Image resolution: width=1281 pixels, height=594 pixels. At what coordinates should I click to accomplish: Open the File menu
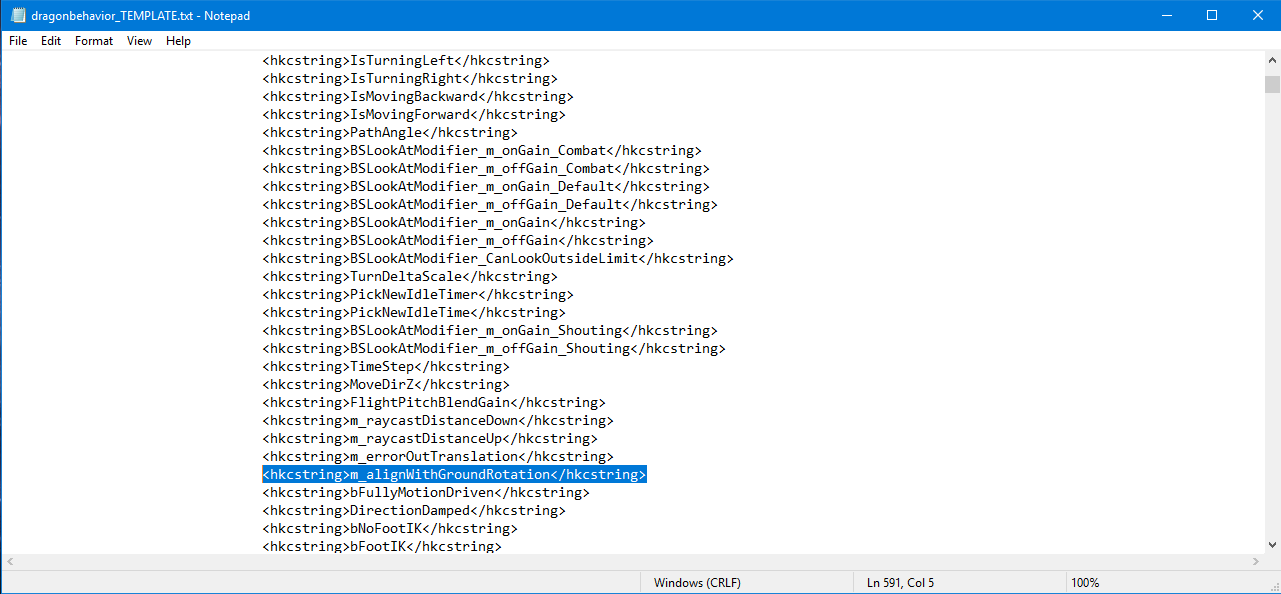18,41
